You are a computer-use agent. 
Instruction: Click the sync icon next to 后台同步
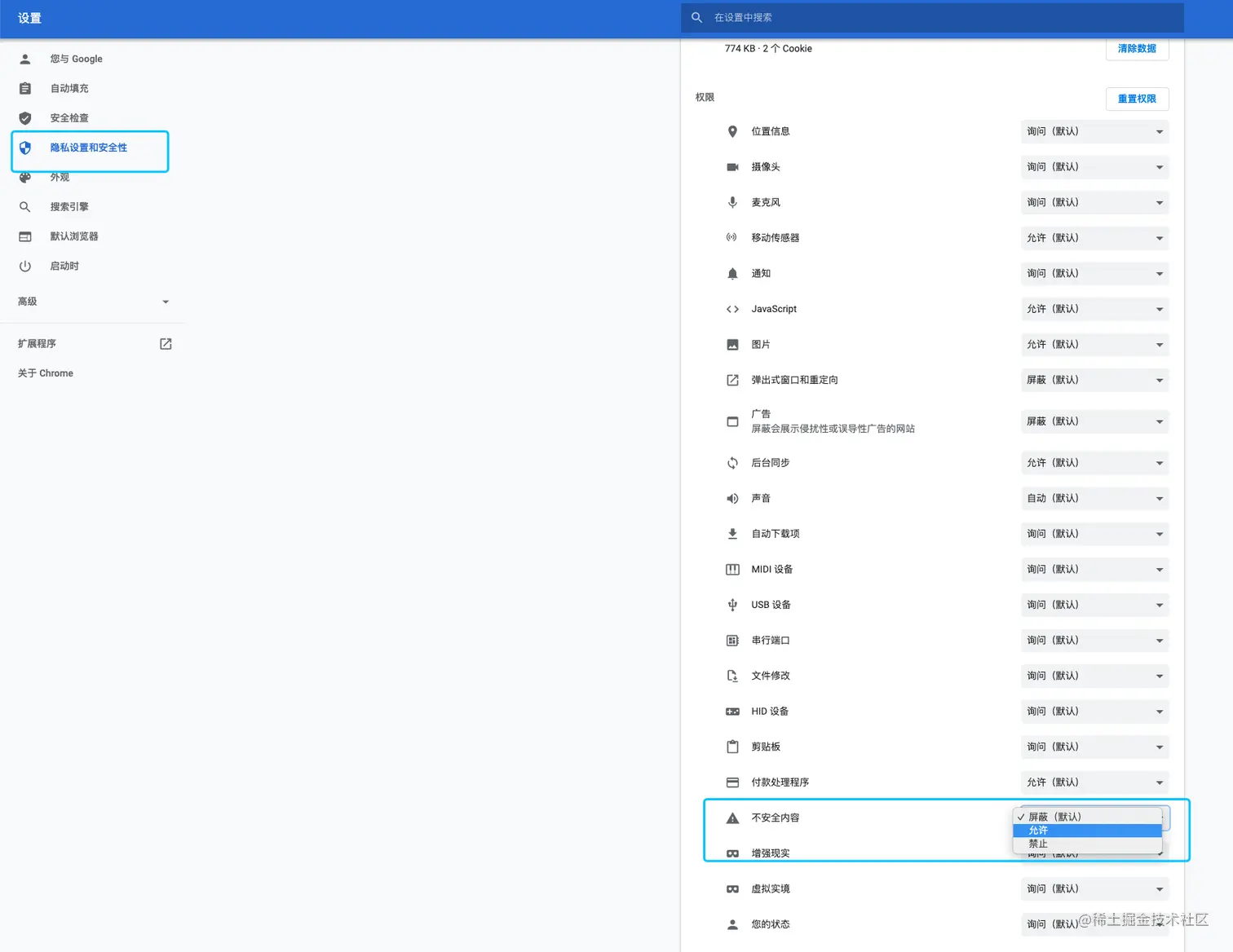[x=732, y=463]
